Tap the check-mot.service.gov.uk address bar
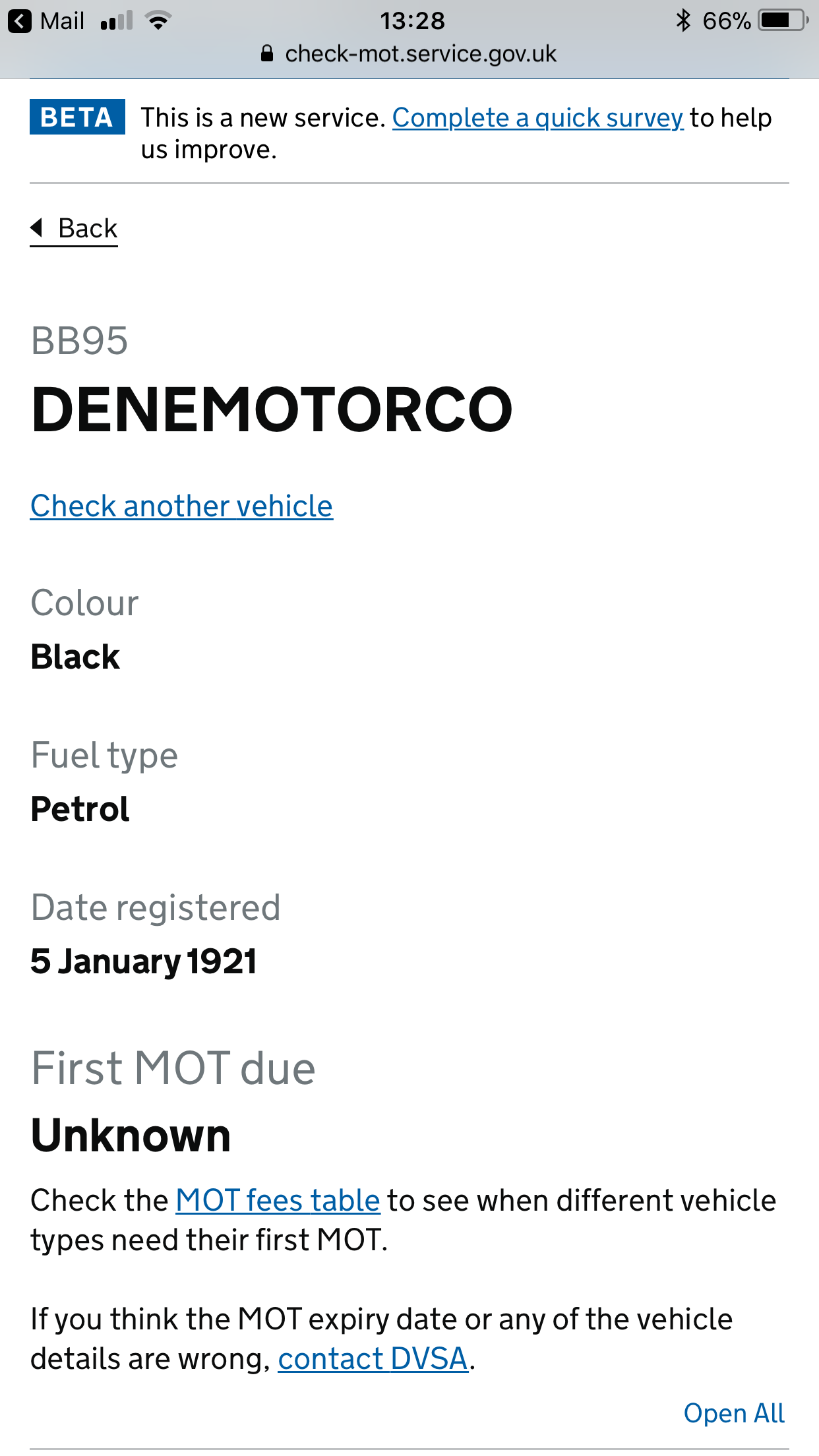This screenshot has height=1456, width=819. pos(409,53)
